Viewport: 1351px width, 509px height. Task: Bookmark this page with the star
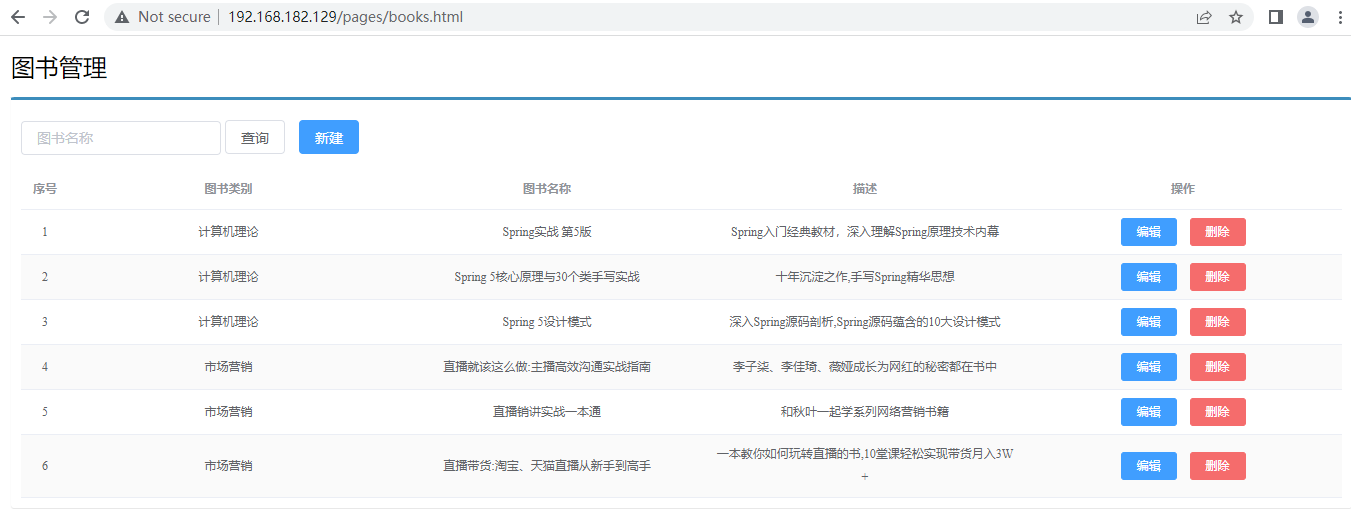pos(1236,17)
